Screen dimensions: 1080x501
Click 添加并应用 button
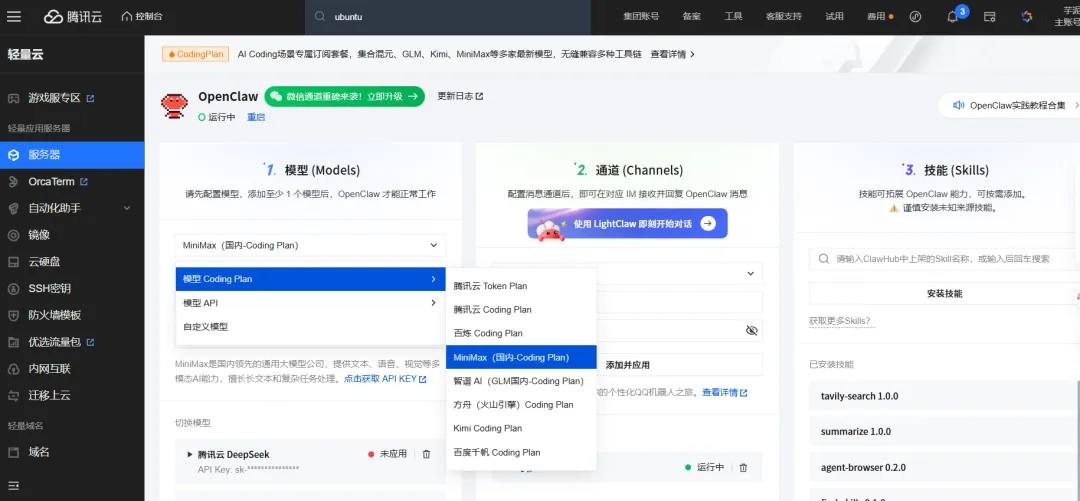click(x=627, y=365)
